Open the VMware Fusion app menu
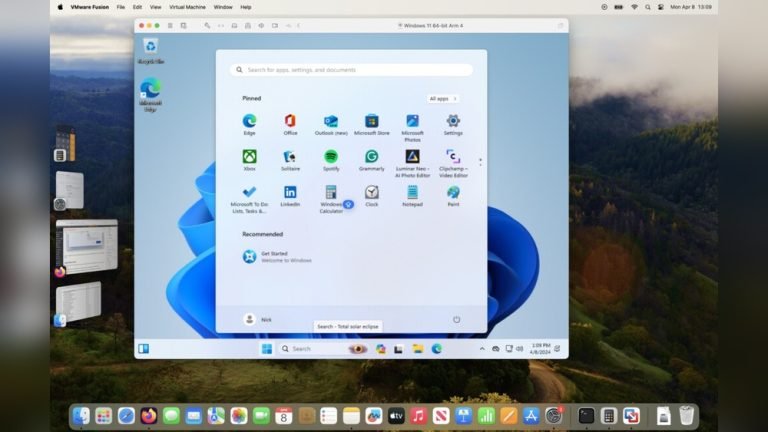 click(90, 7)
